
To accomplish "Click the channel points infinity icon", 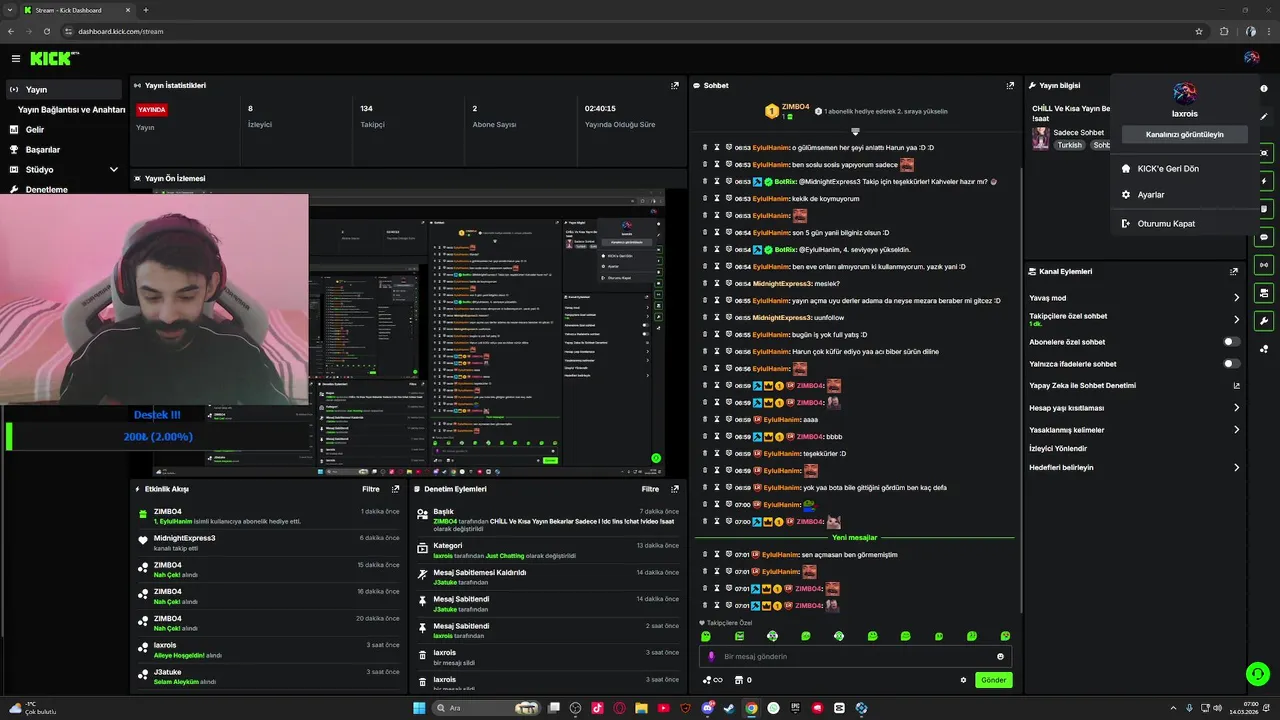I will [x=713, y=680].
